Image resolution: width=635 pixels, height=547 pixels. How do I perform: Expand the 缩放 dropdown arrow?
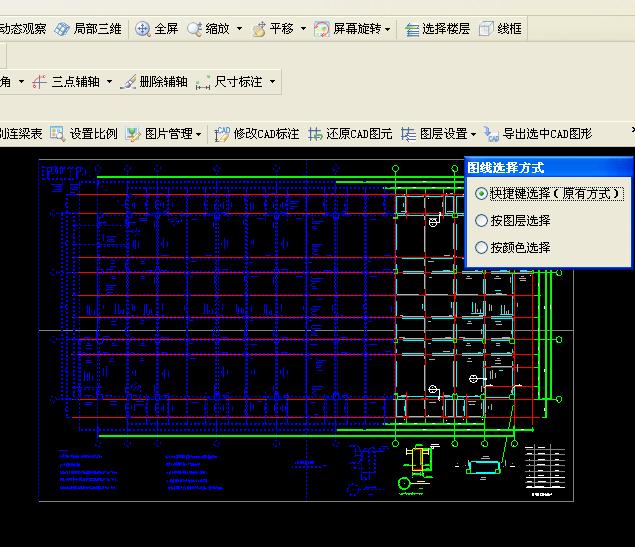point(239,29)
